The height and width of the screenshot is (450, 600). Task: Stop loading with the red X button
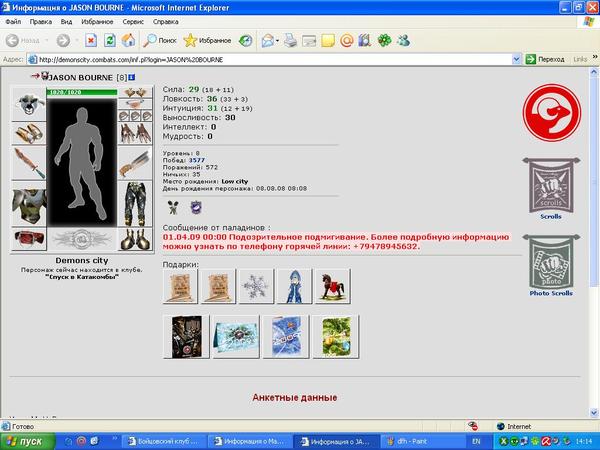(x=91, y=40)
